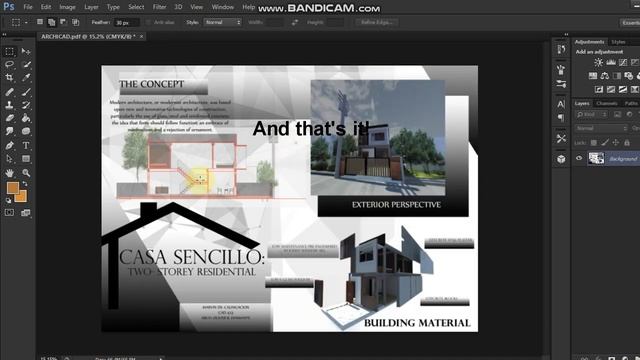Open the Image menu
The height and width of the screenshot is (360, 640).
pos(67,7)
